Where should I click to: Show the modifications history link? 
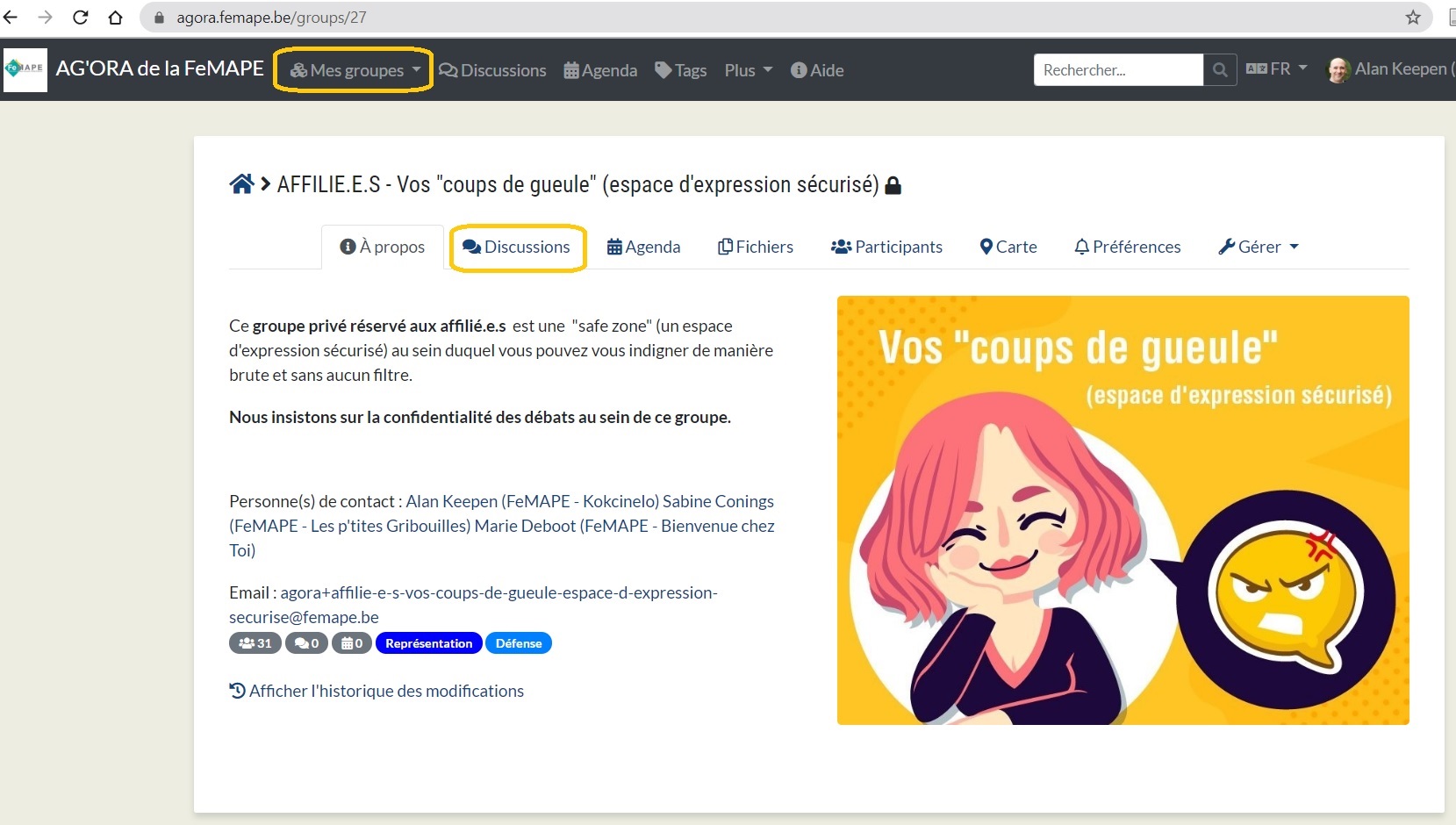coord(377,692)
